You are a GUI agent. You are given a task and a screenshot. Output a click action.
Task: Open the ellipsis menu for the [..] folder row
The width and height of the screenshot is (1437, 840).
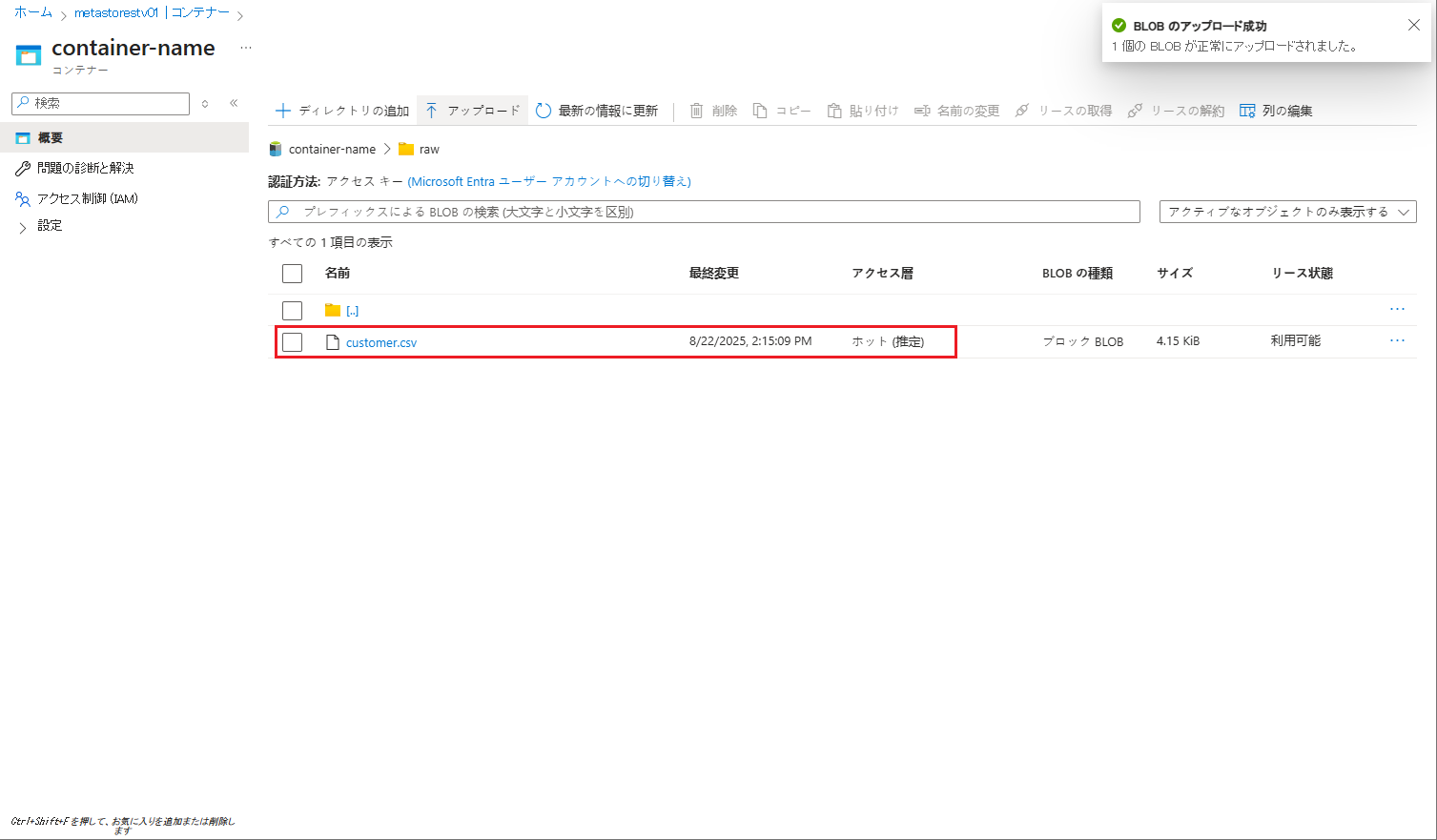[1397, 309]
